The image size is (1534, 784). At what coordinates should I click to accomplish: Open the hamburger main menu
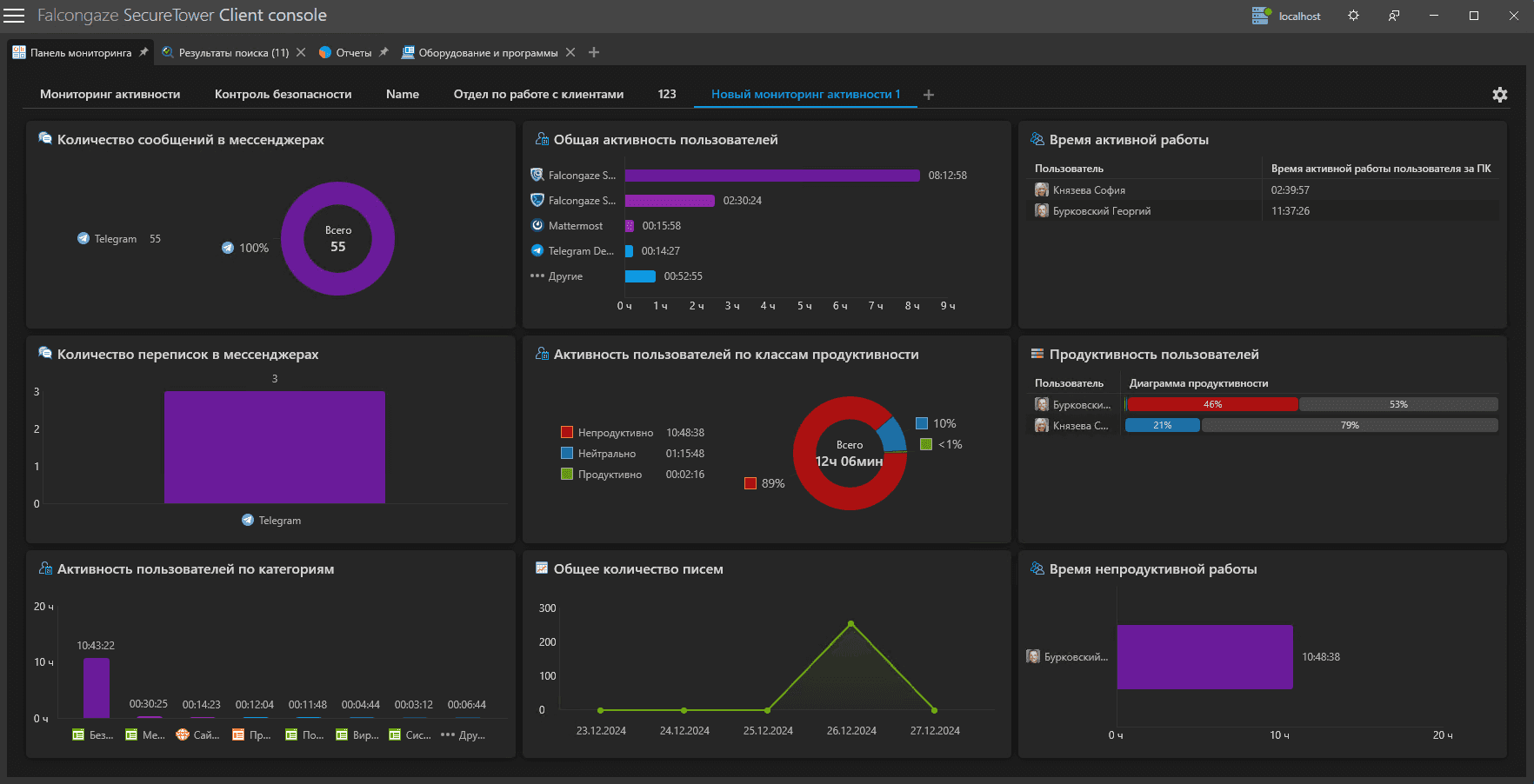click(14, 16)
